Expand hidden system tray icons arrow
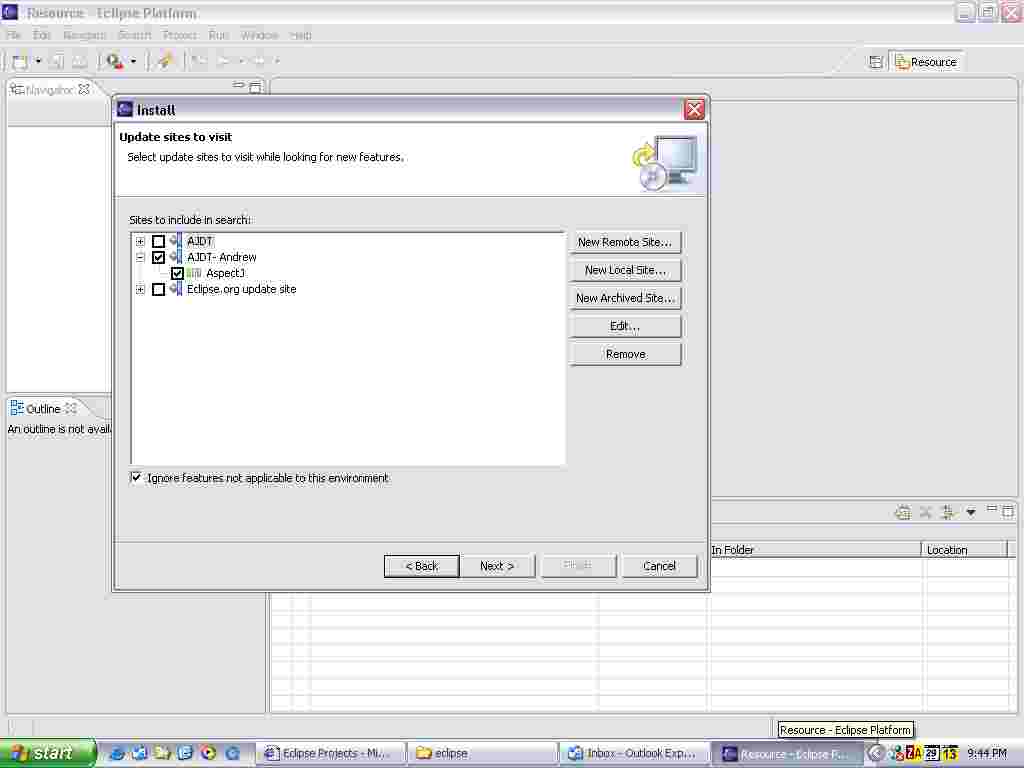 pyautogui.click(x=875, y=754)
